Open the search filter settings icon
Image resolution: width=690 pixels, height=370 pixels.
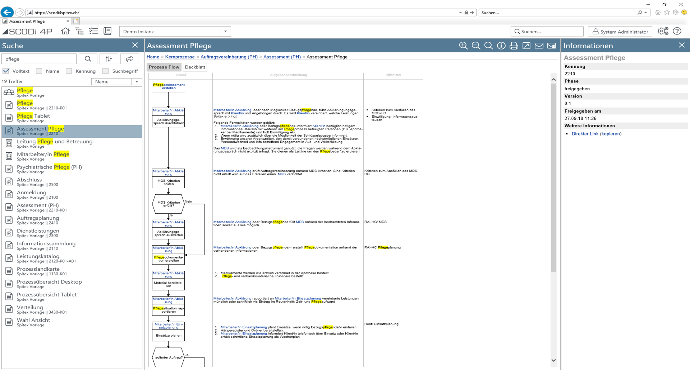point(109,59)
